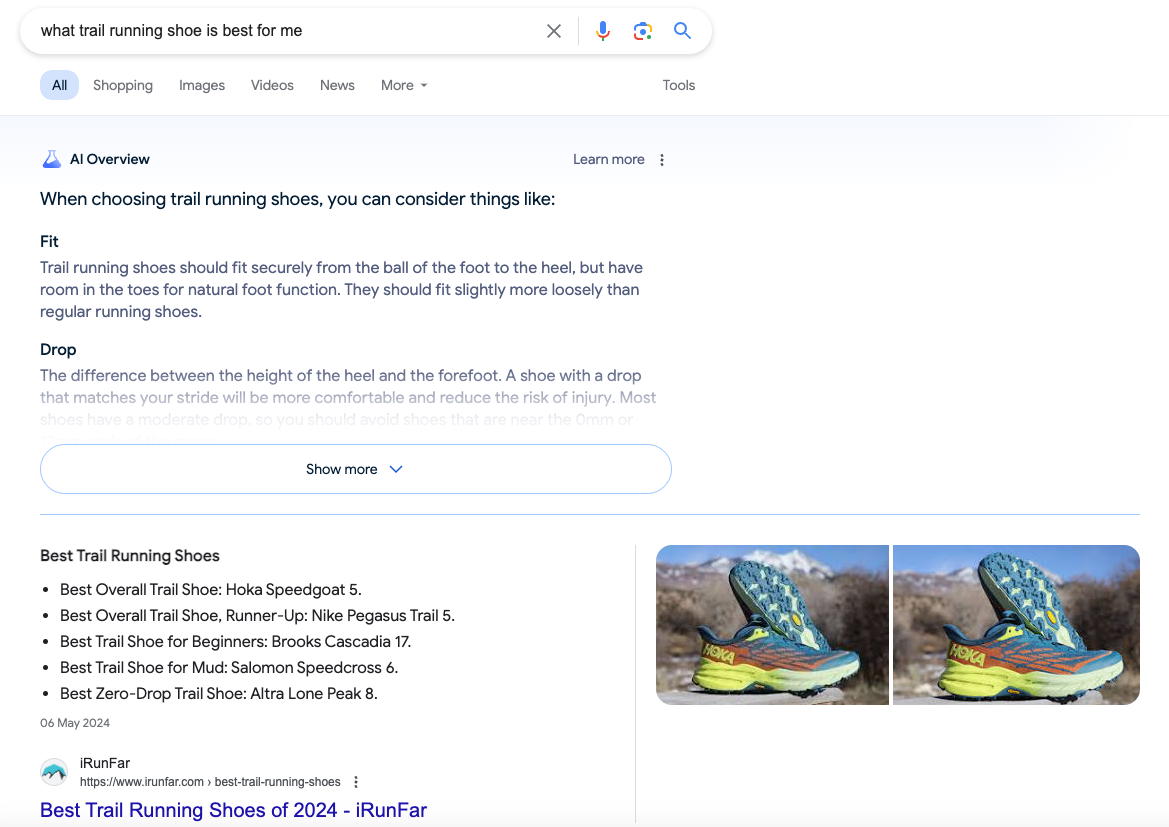Click the Brooks Cascadia 17 list item
The height and width of the screenshot is (827, 1169).
236,642
